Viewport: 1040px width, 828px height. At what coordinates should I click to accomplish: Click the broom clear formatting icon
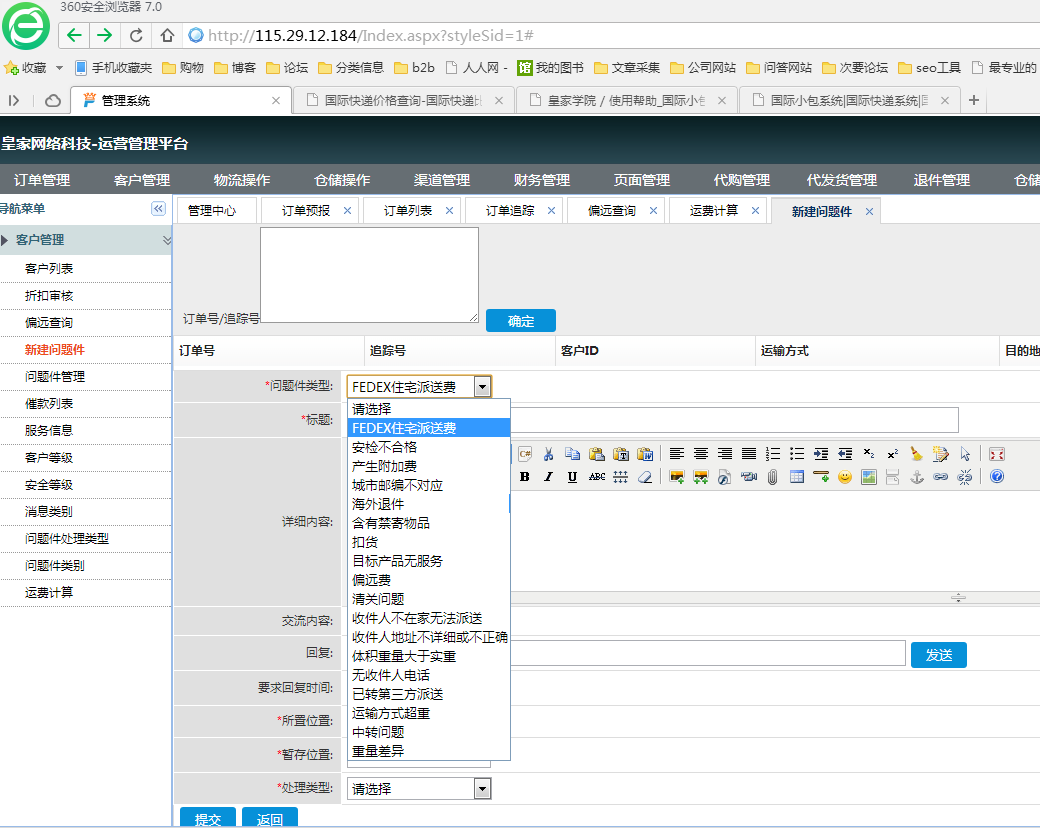[917, 454]
